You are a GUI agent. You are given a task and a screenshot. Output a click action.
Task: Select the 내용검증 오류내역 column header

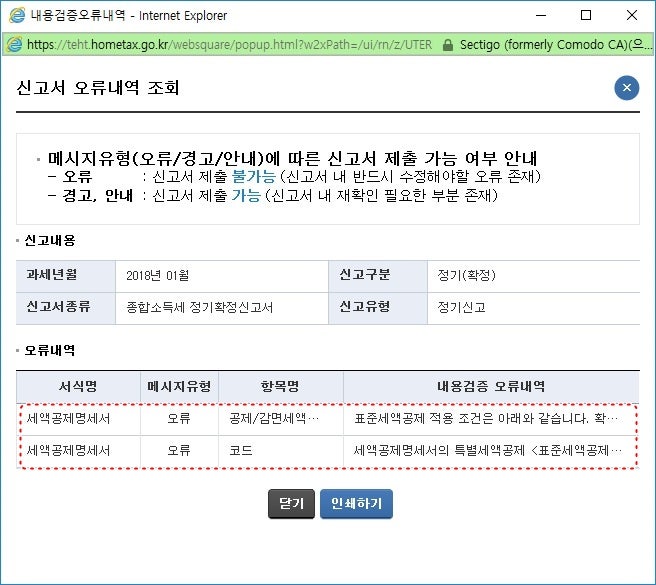pyautogui.click(x=491, y=386)
